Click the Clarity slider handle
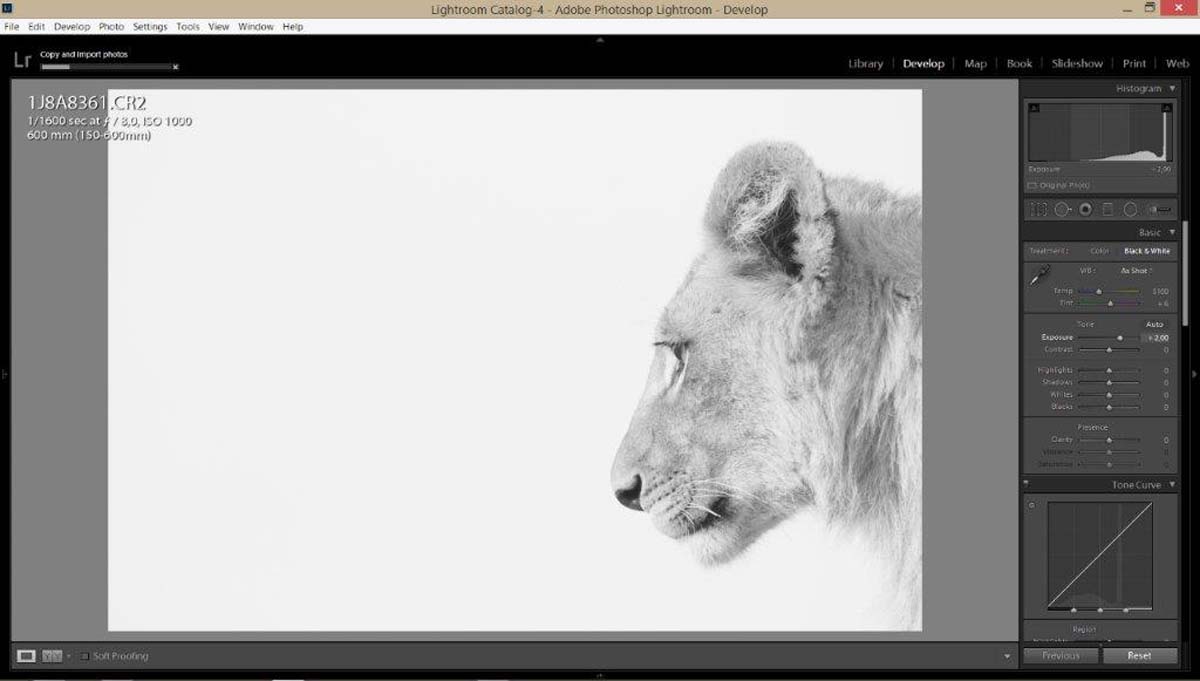The image size is (1200, 681). tap(1109, 440)
